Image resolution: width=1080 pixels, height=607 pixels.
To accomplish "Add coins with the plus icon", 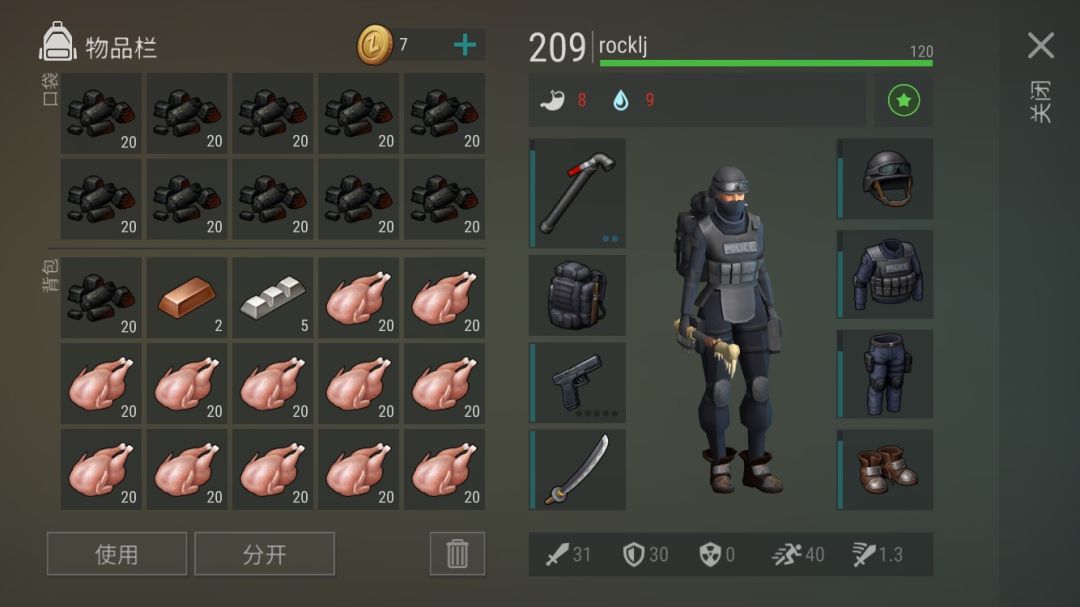I will (465, 45).
